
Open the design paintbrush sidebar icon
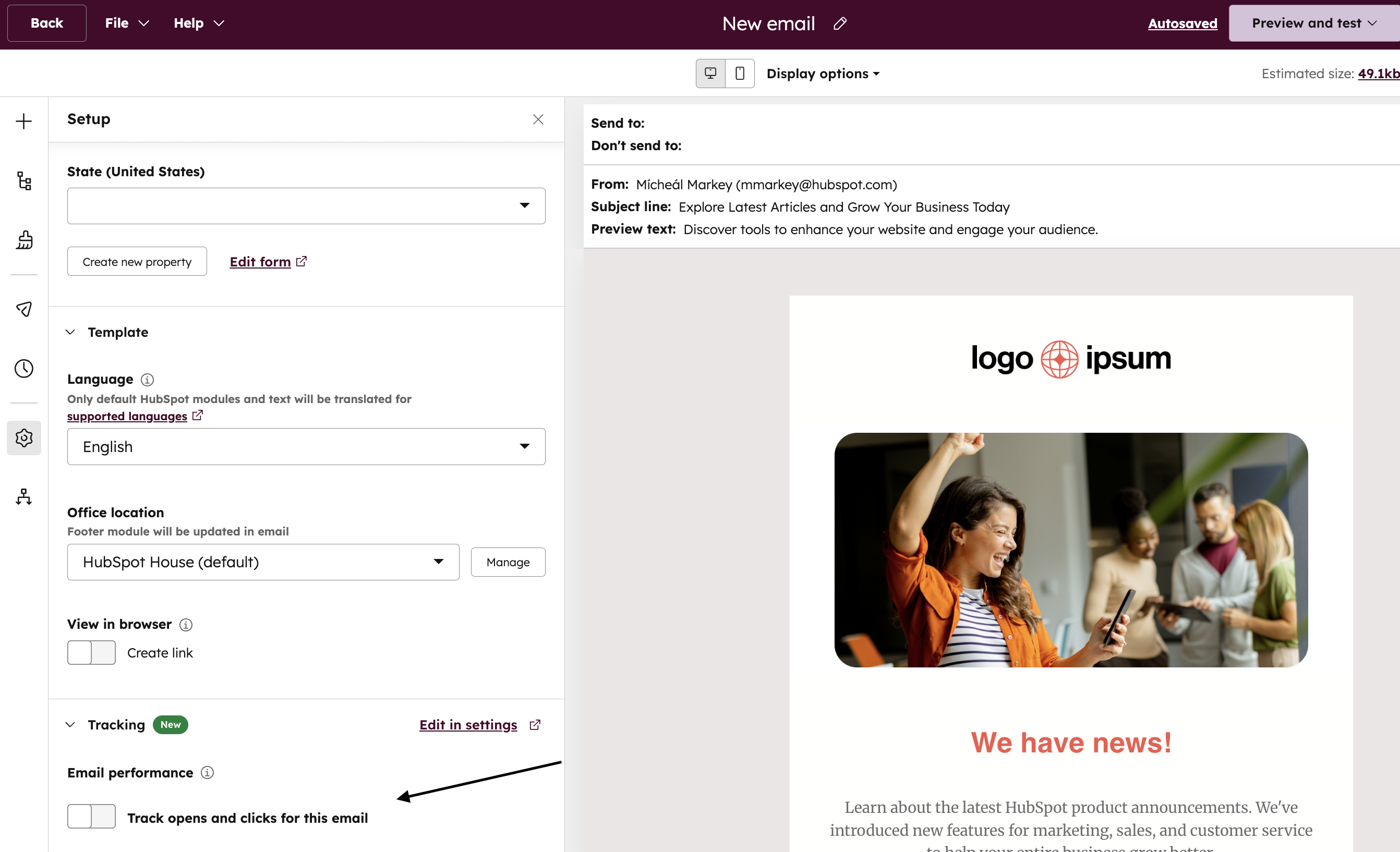point(24,240)
